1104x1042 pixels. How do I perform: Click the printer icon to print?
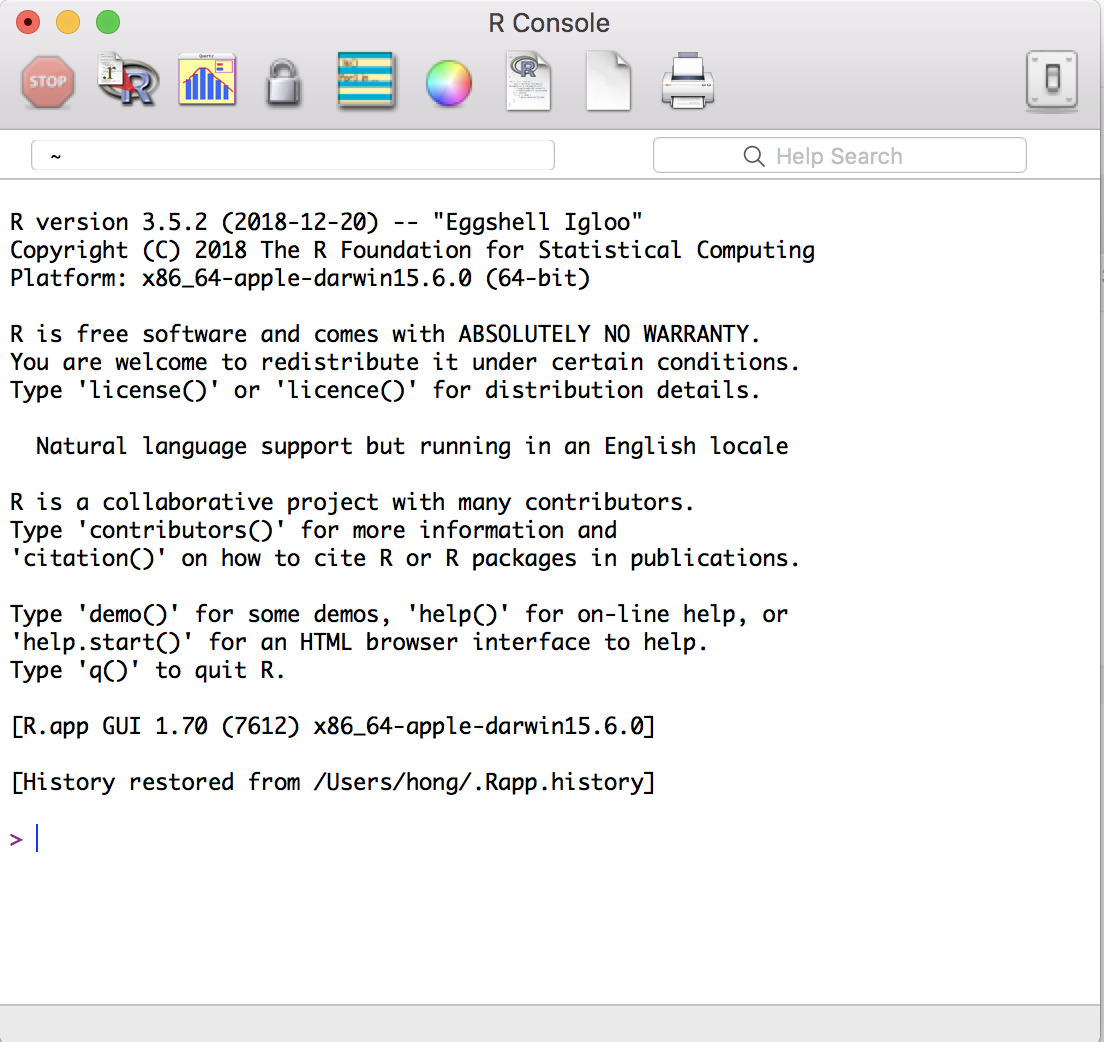click(688, 81)
